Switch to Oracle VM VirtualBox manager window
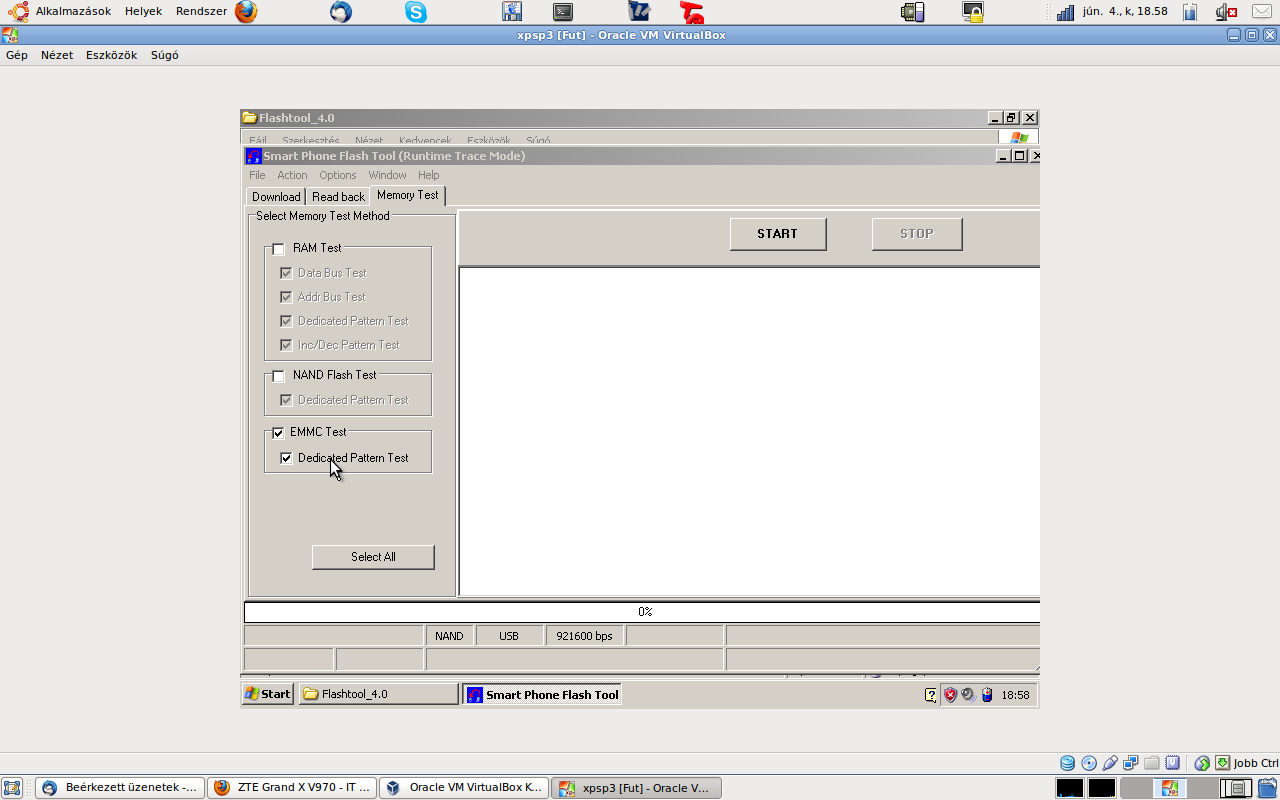This screenshot has height=800, width=1280. [464, 788]
